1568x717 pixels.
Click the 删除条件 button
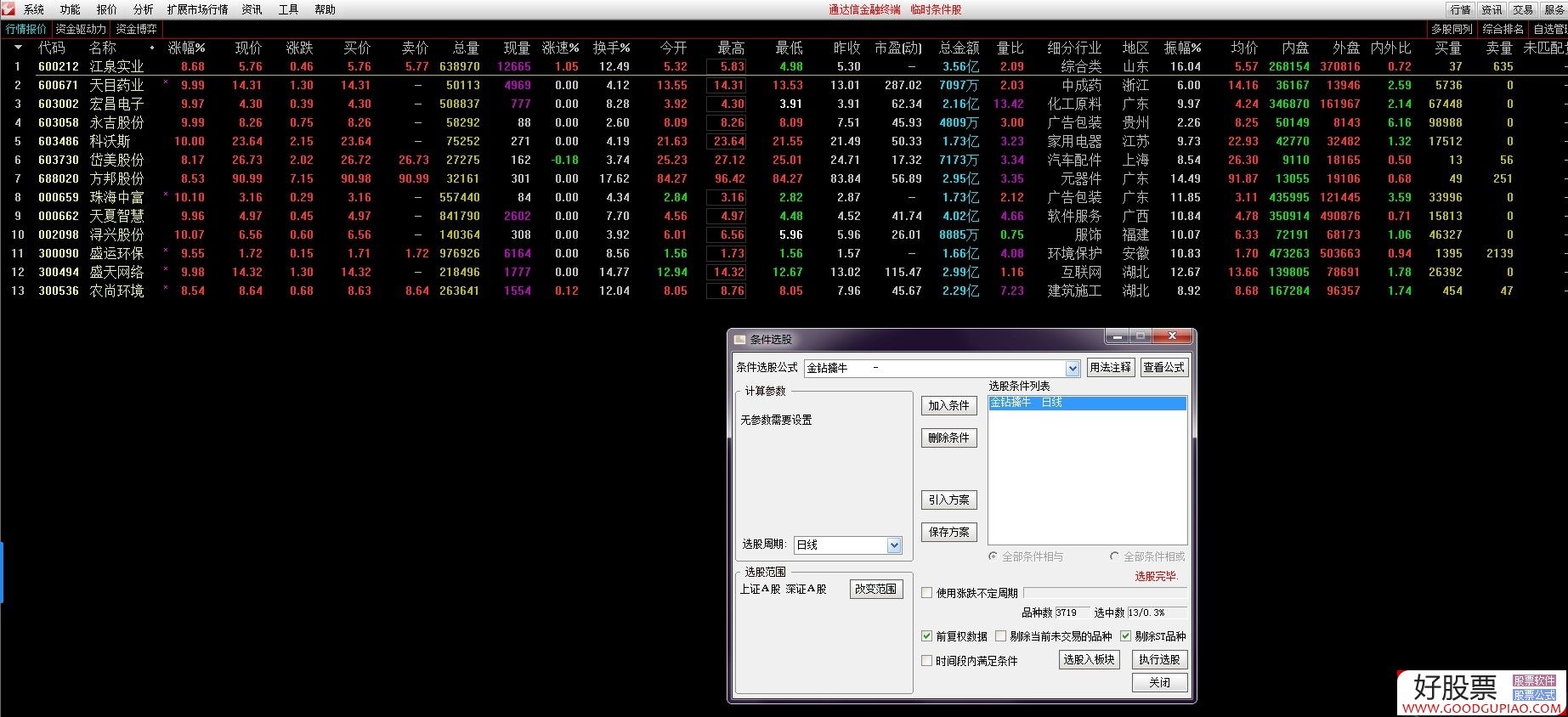948,438
